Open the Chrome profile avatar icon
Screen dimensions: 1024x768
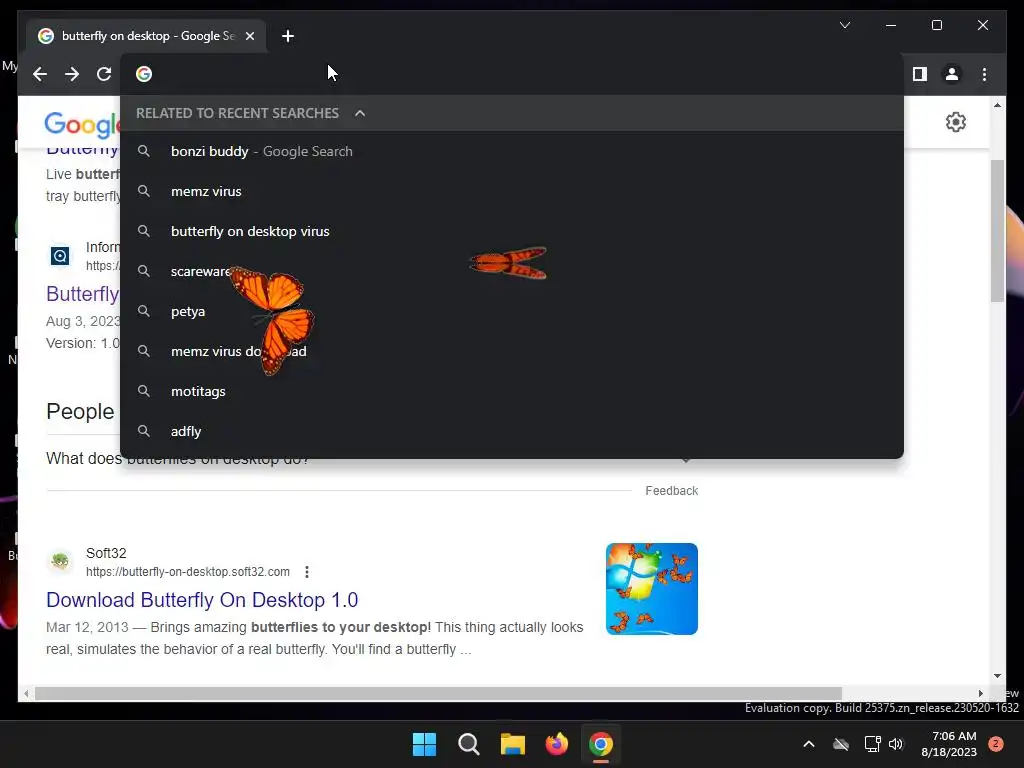952,74
